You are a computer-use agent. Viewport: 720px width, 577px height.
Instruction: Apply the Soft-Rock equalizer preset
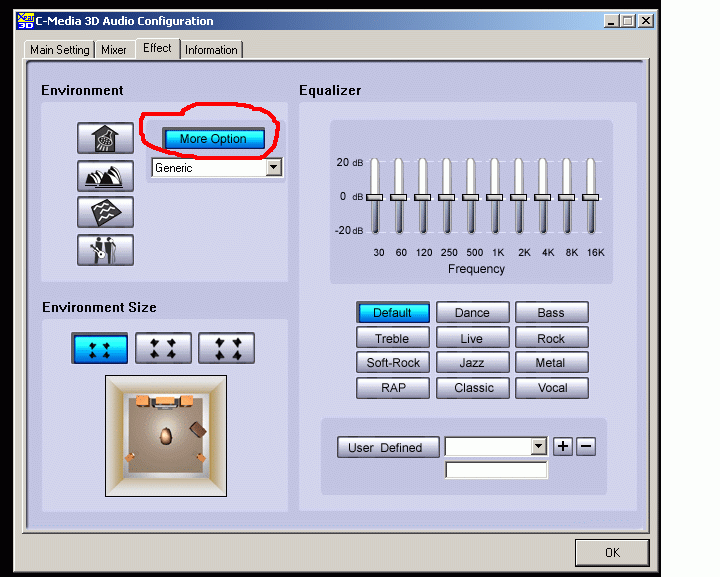point(393,363)
